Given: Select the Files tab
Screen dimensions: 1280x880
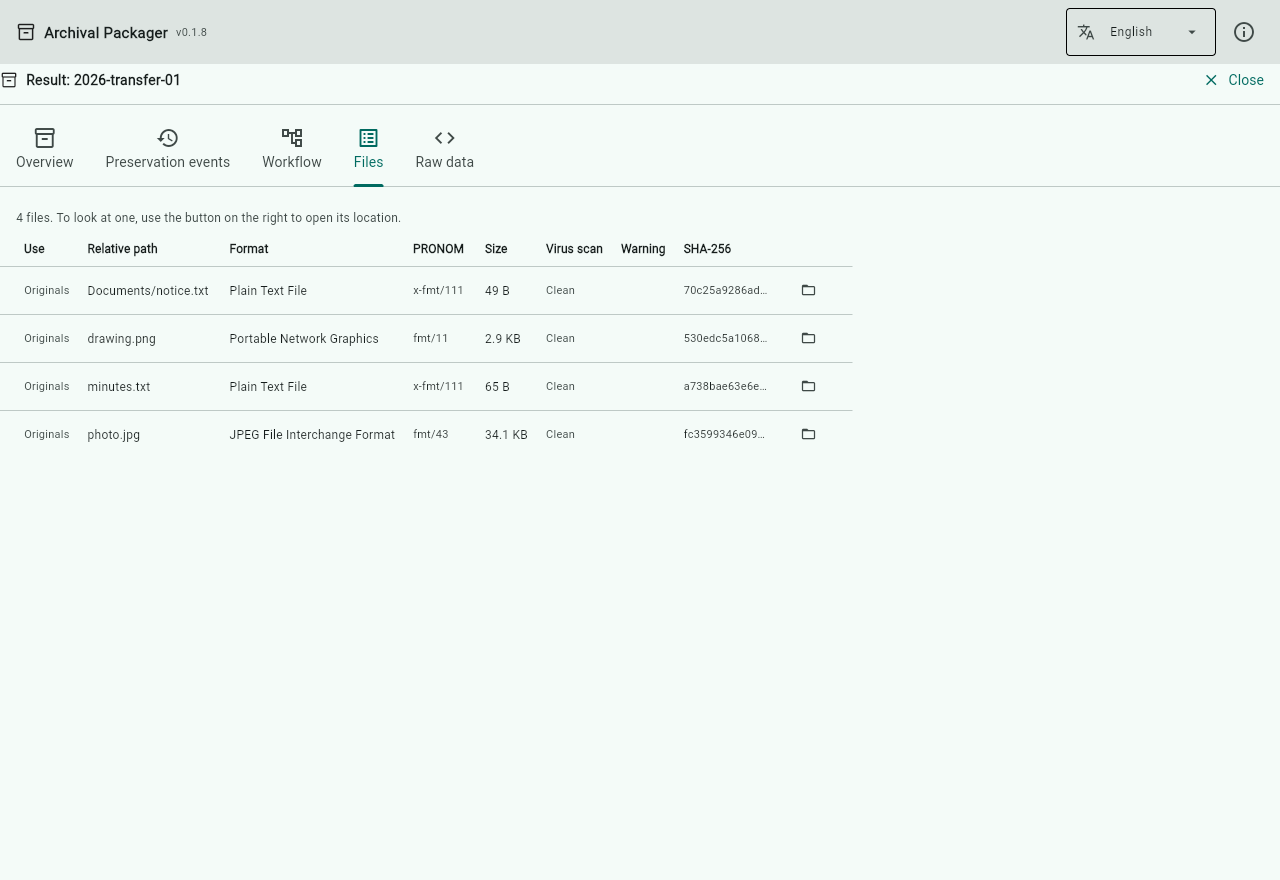Looking at the screenshot, I should pyautogui.click(x=368, y=149).
